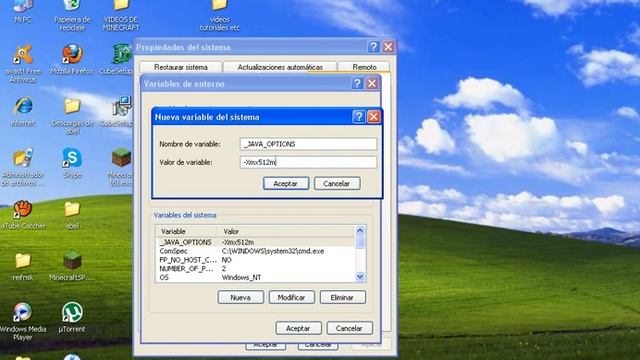This screenshot has width=640, height=360.
Task: Close the Variables de entorno window
Action: [372, 83]
